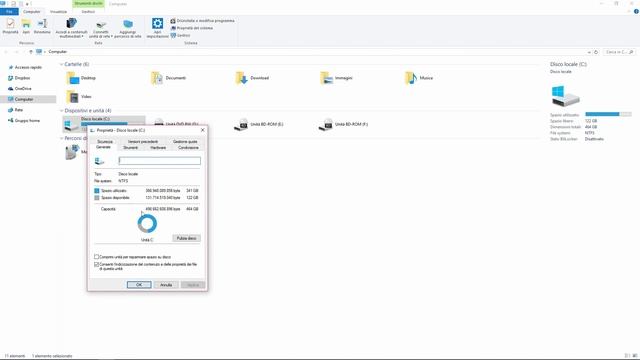Select Dropbox in navigation pane

19,78
